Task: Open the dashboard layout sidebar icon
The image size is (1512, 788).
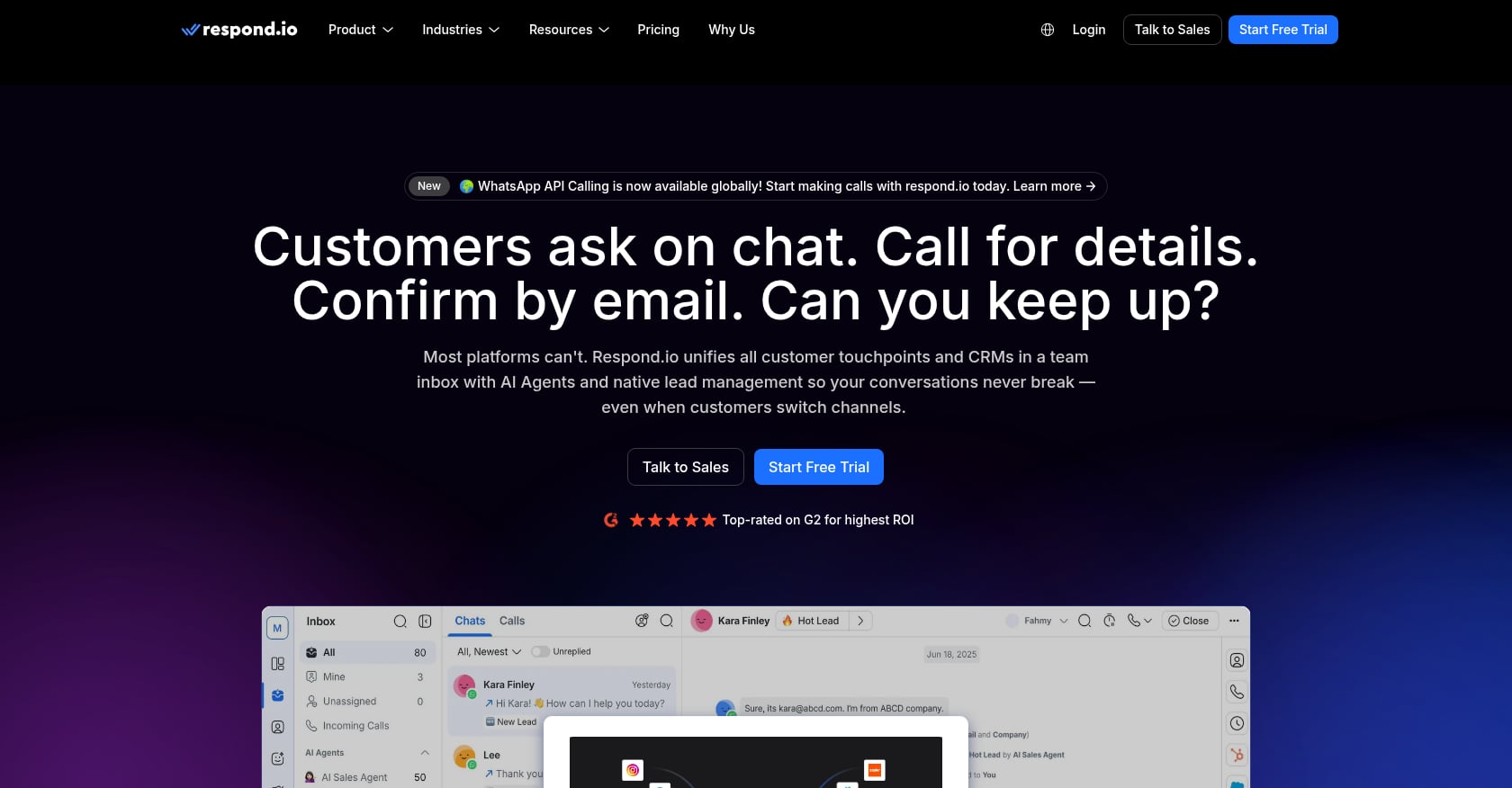Action: 277,664
